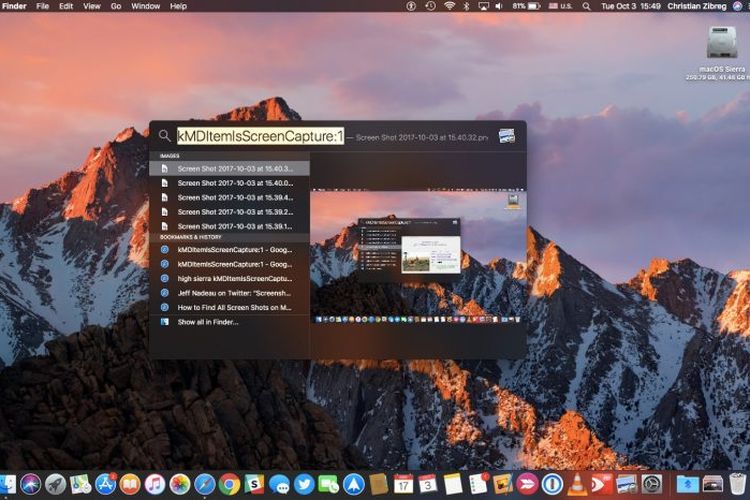Open the View menu
This screenshot has width=750, height=500.
click(x=92, y=6)
